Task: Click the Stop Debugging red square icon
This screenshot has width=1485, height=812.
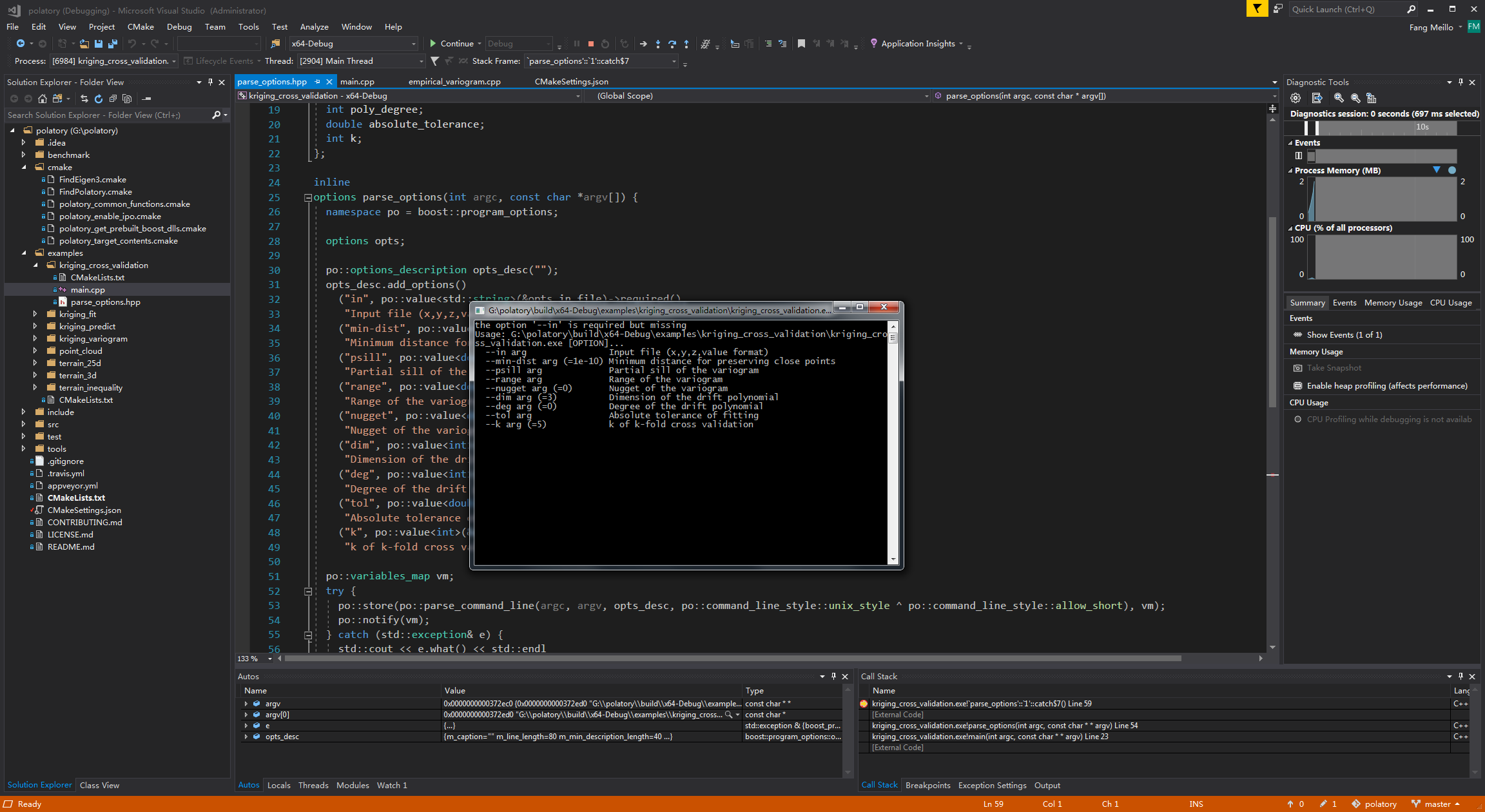Action: 590,44
